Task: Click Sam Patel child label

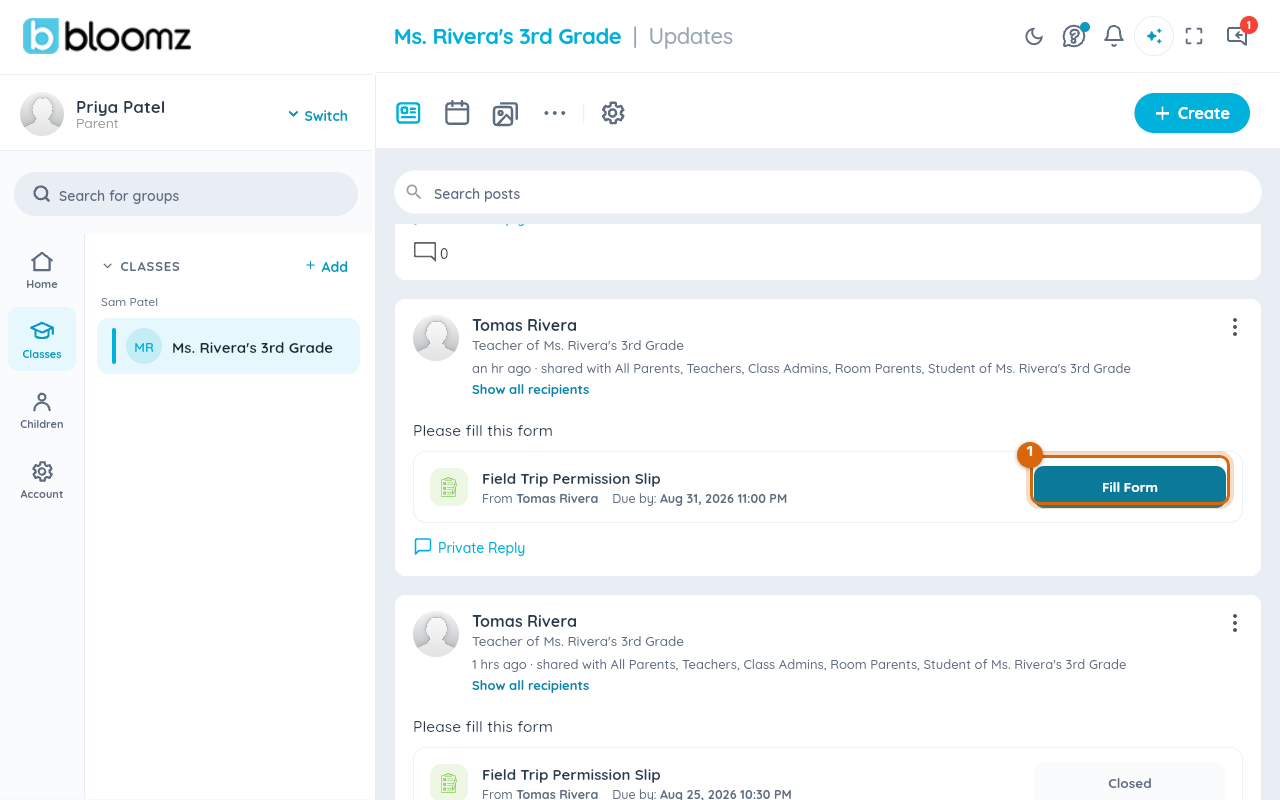Action: [x=130, y=302]
